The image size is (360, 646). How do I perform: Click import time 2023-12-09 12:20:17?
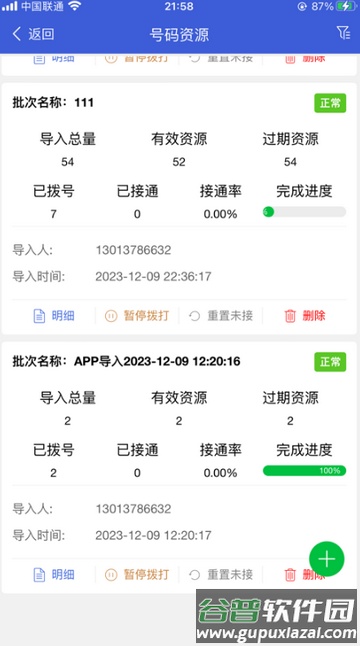click(153, 535)
